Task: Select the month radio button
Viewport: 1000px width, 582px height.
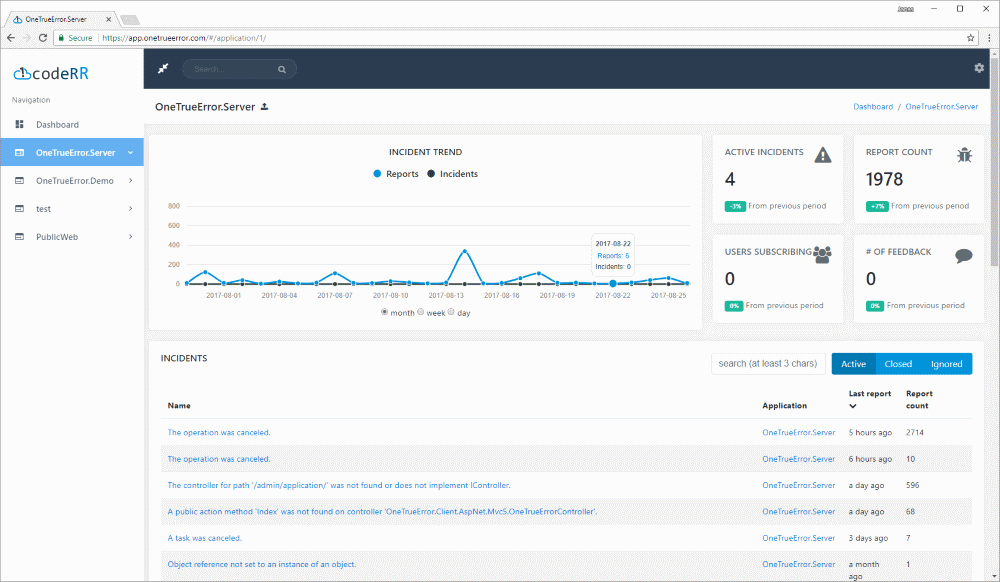Action: pos(384,312)
